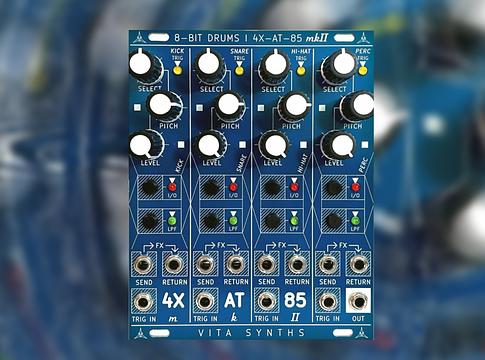485x360 pixels.
Task: Click the Kick LEVEL knob
Action: click(x=146, y=145)
